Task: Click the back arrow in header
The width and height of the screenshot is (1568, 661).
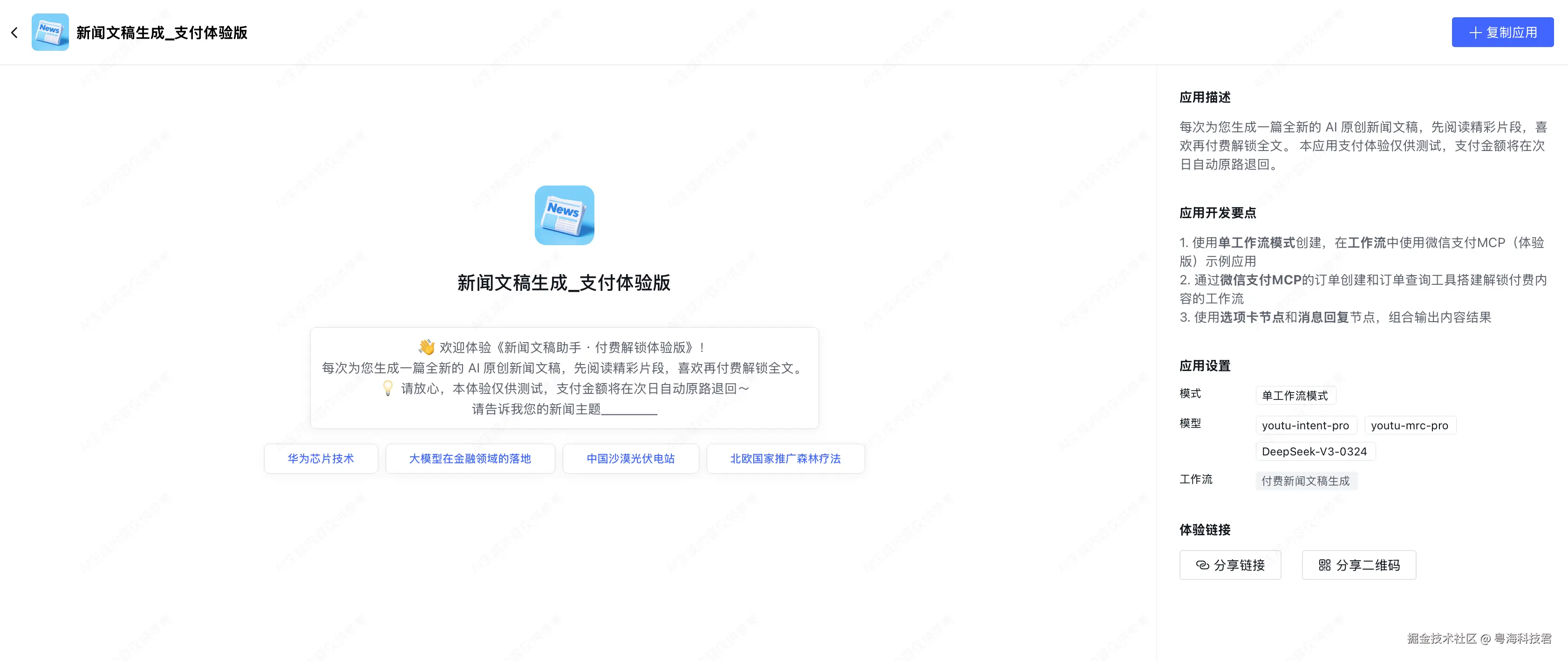Action: (14, 33)
